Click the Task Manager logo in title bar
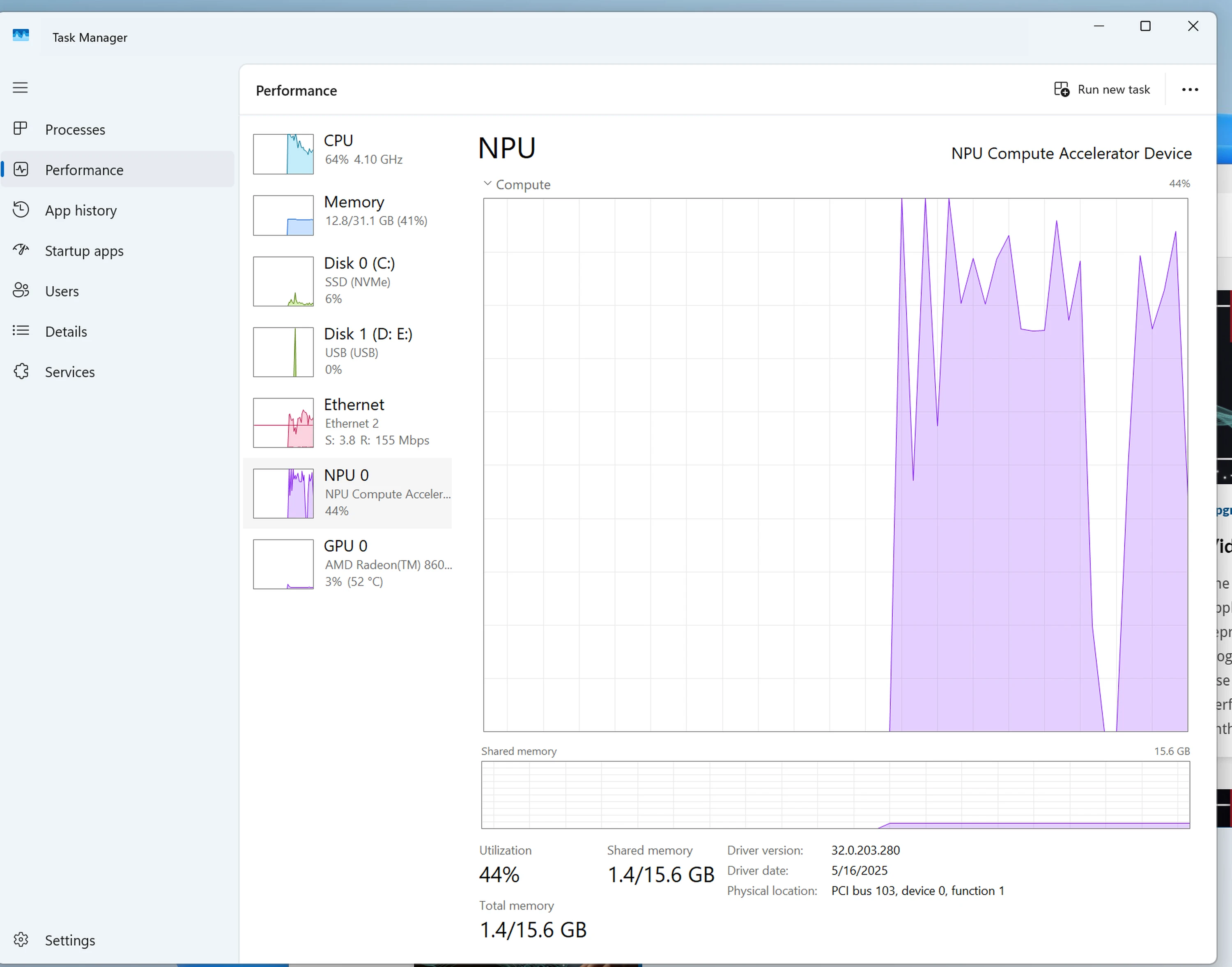Image resolution: width=1232 pixels, height=967 pixels. (x=21, y=35)
